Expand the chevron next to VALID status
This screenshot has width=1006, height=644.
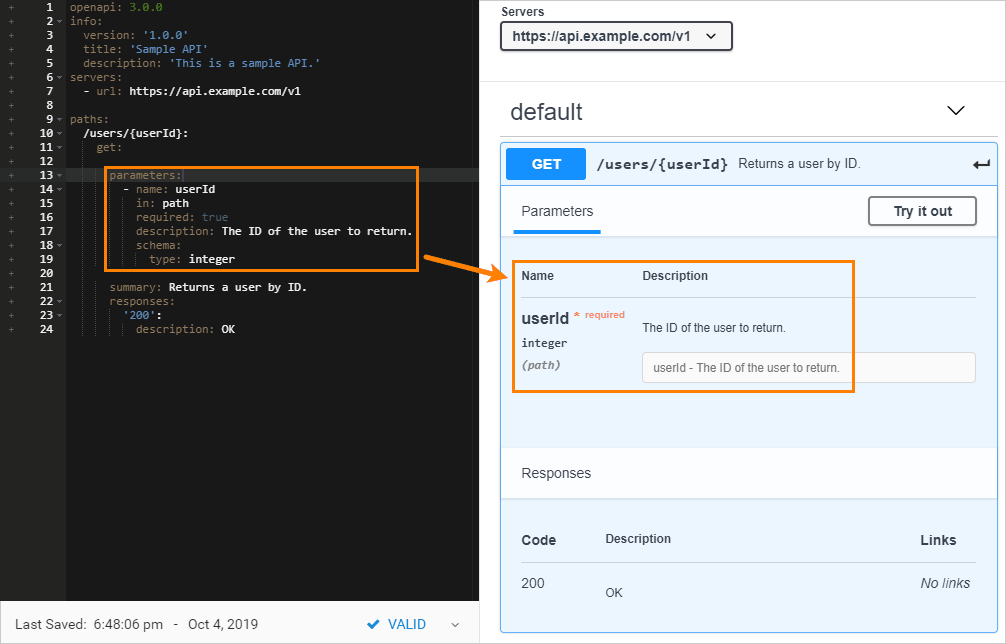[456, 624]
